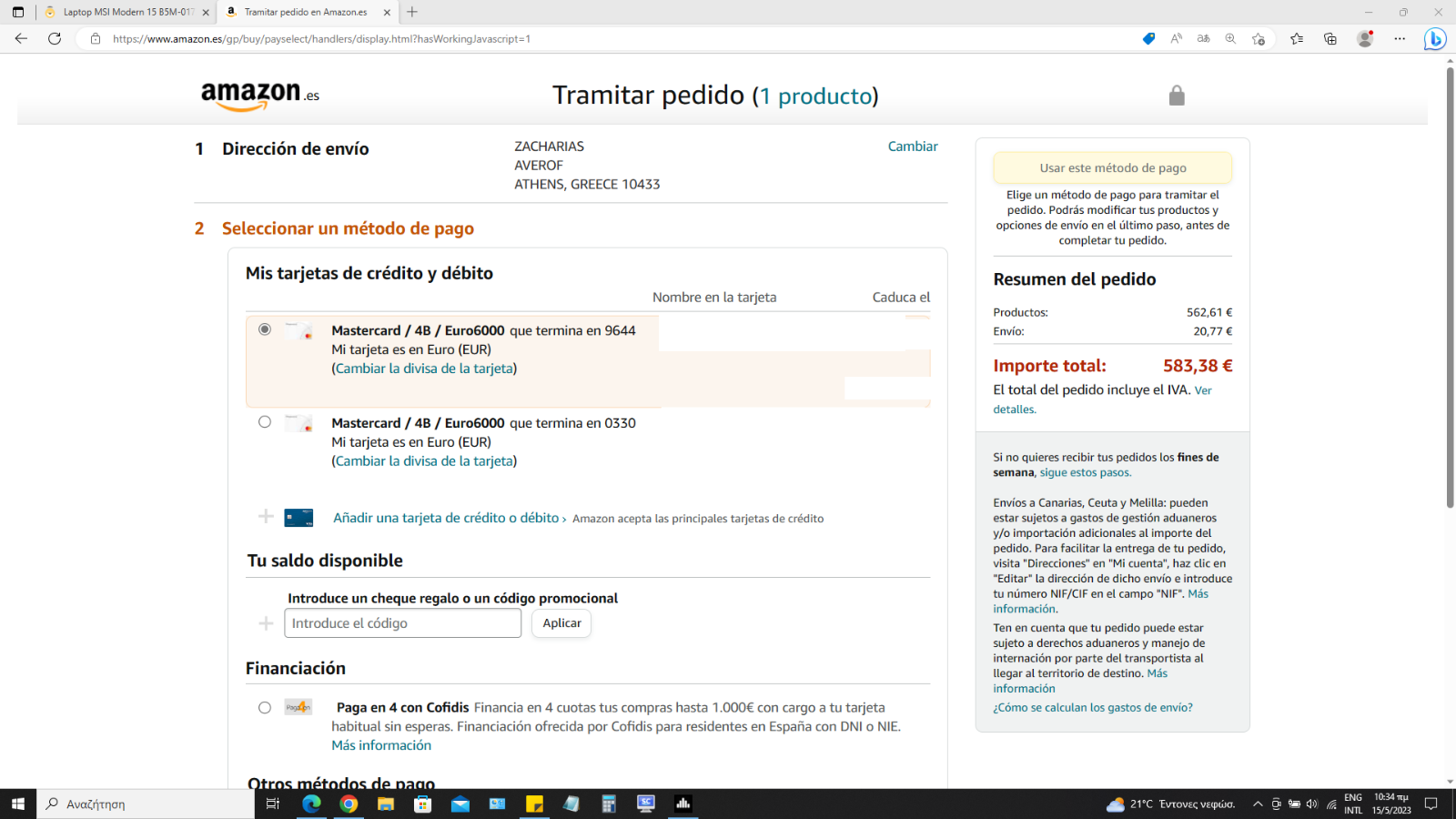Choose Paga en 4 con Cofidis option
1456x819 pixels.
265,708
